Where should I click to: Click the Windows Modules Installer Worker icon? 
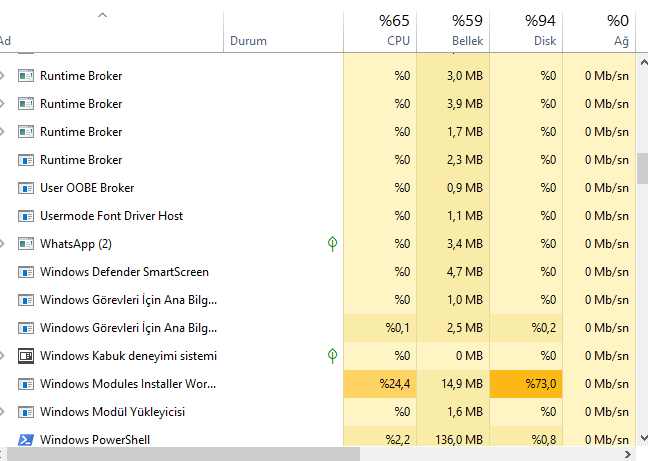pyautogui.click(x=26, y=384)
